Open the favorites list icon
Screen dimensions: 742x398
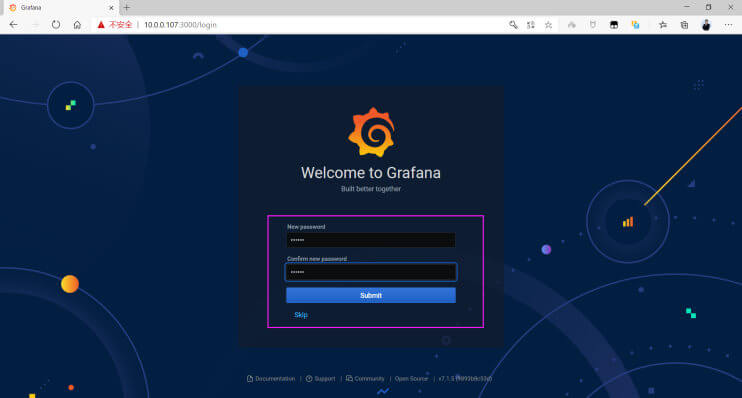click(x=662, y=25)
